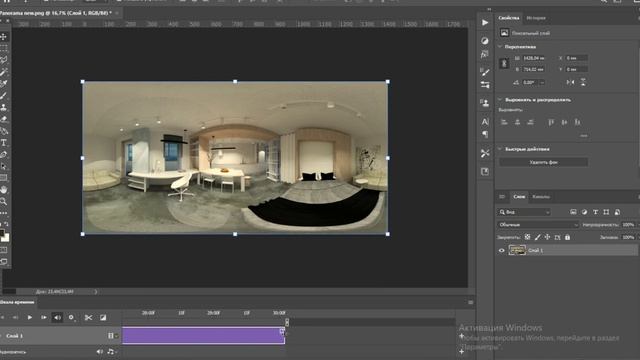This screenshot has height=360, width=640.
Task: Align left edges in Properties panel
Action: point(504,122)
